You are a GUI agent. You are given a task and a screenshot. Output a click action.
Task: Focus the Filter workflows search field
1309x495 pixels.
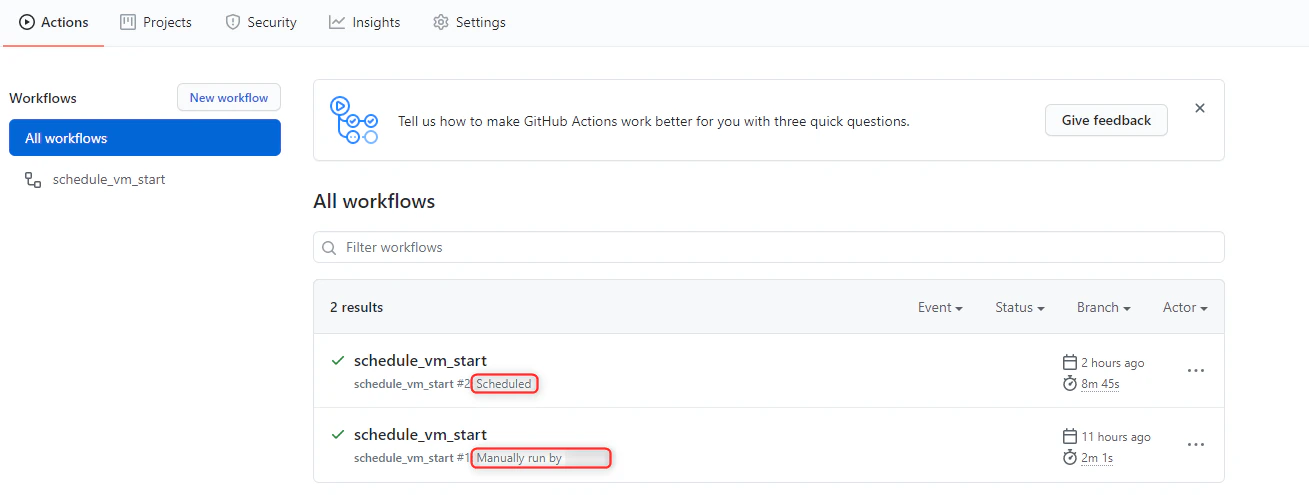pos(768,247)
